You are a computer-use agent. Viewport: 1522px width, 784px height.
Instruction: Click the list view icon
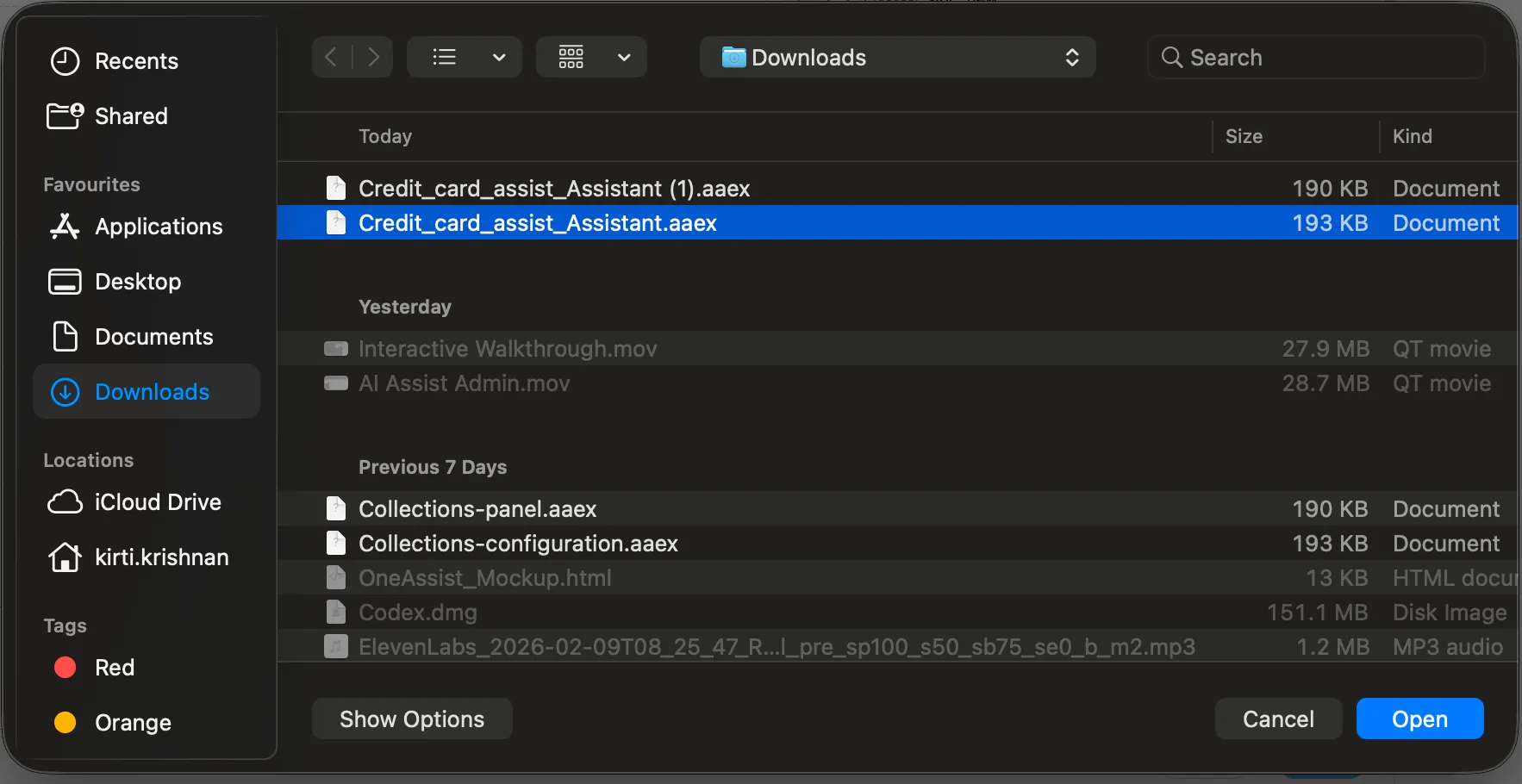[445, 57]
